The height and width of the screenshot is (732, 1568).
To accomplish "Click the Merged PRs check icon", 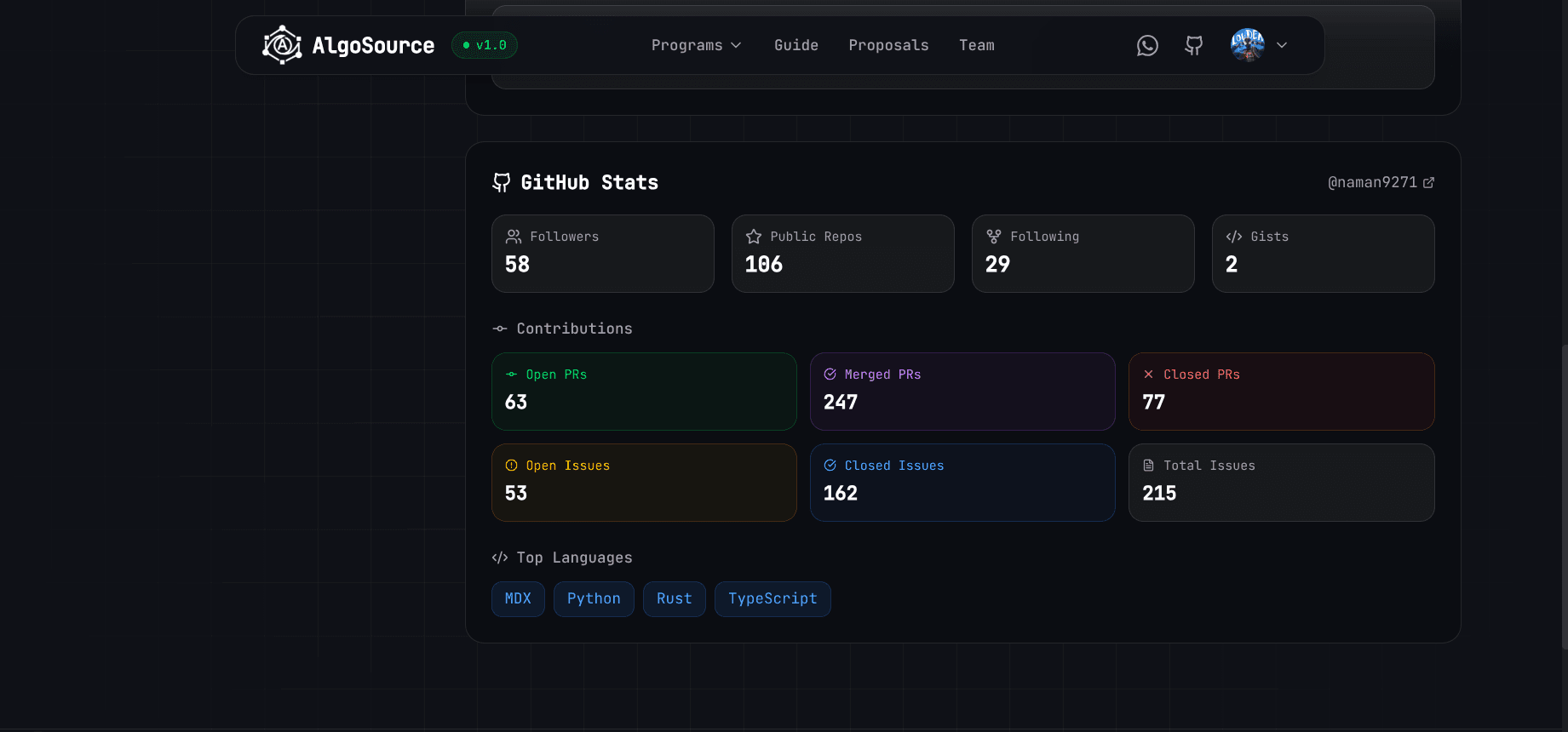I will click(x=830, y=375).
